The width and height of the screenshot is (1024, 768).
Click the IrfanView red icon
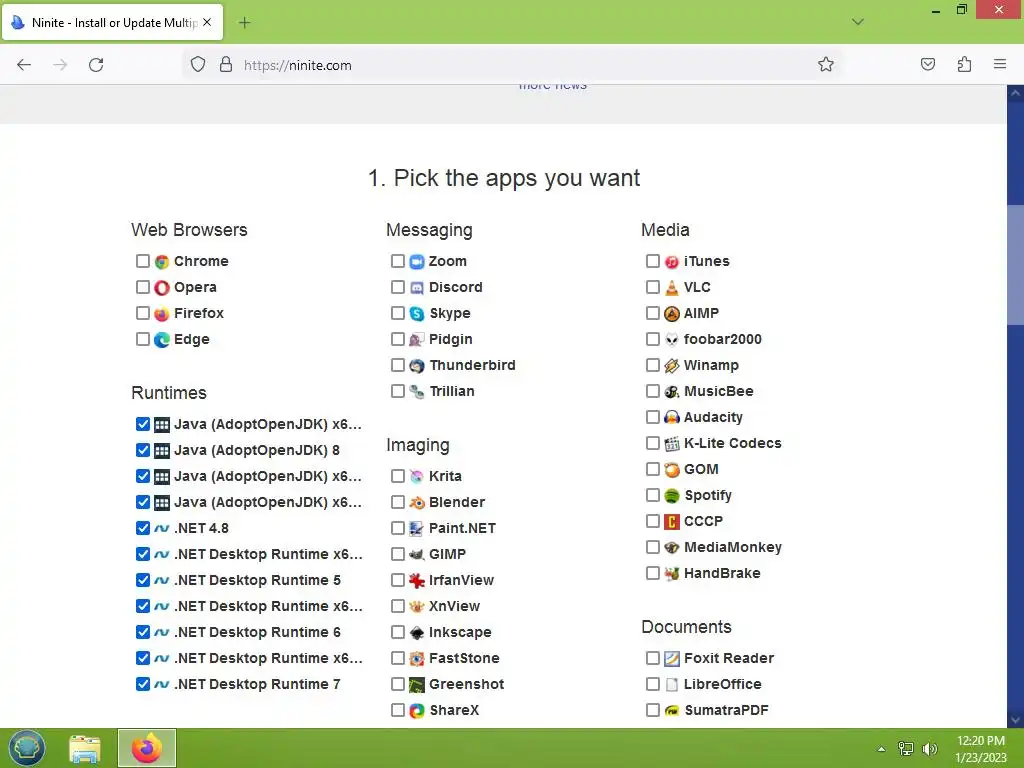tap(417, 581)
